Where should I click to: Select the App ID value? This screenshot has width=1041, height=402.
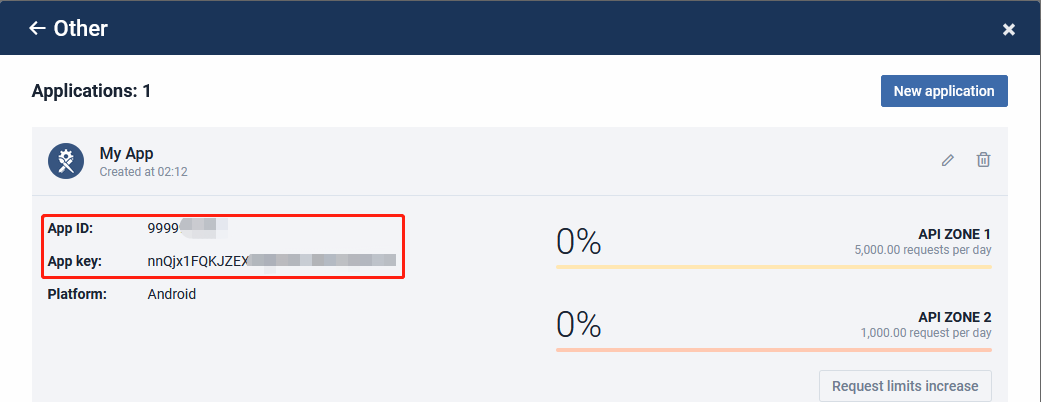tap(188, 229)
